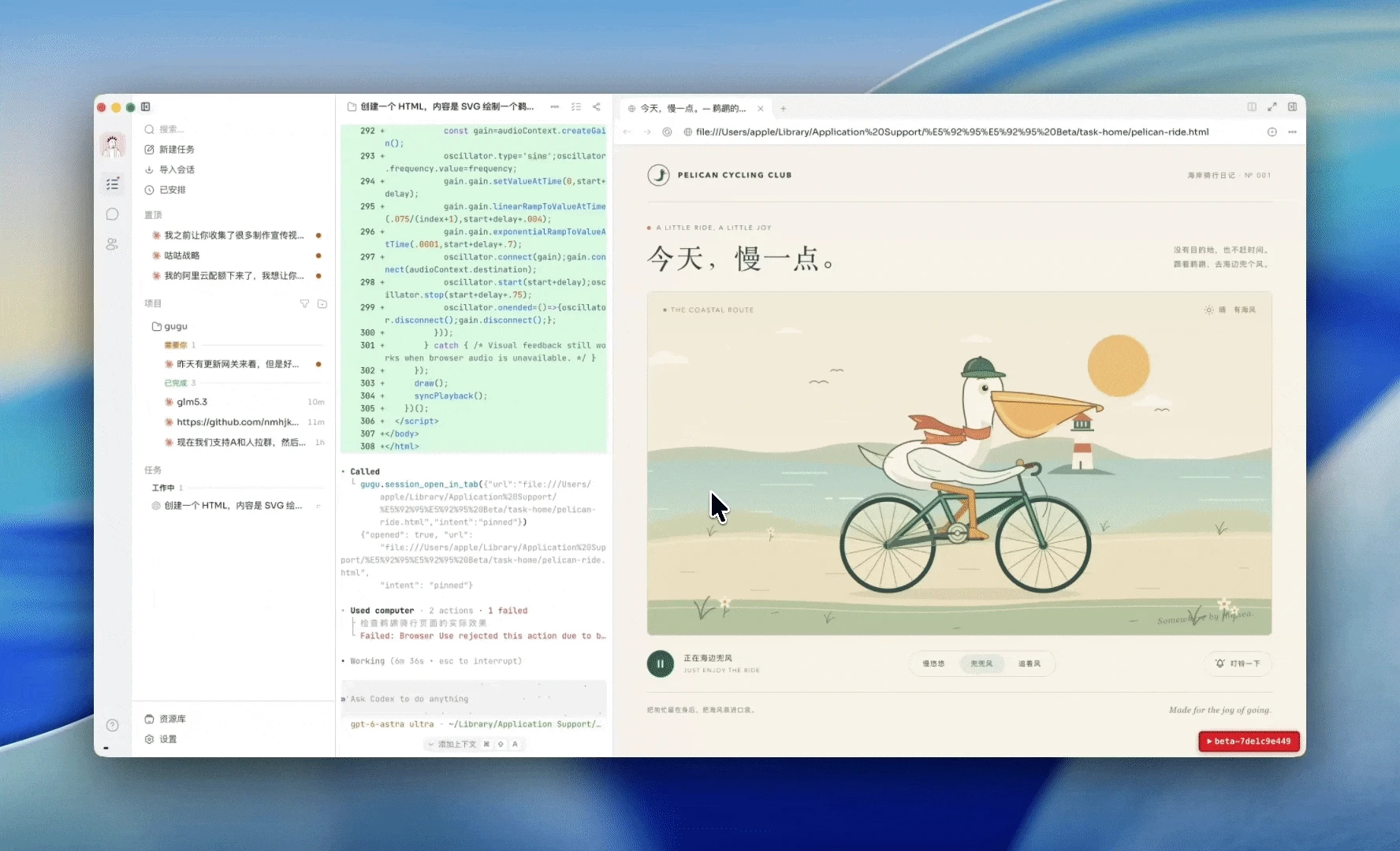Open pinned item 我之前让你收集了很多制作宣传视
Image resolution: width=1400 pixels, height=851 pixels.
pyautogui.click(x=236, y=235)
